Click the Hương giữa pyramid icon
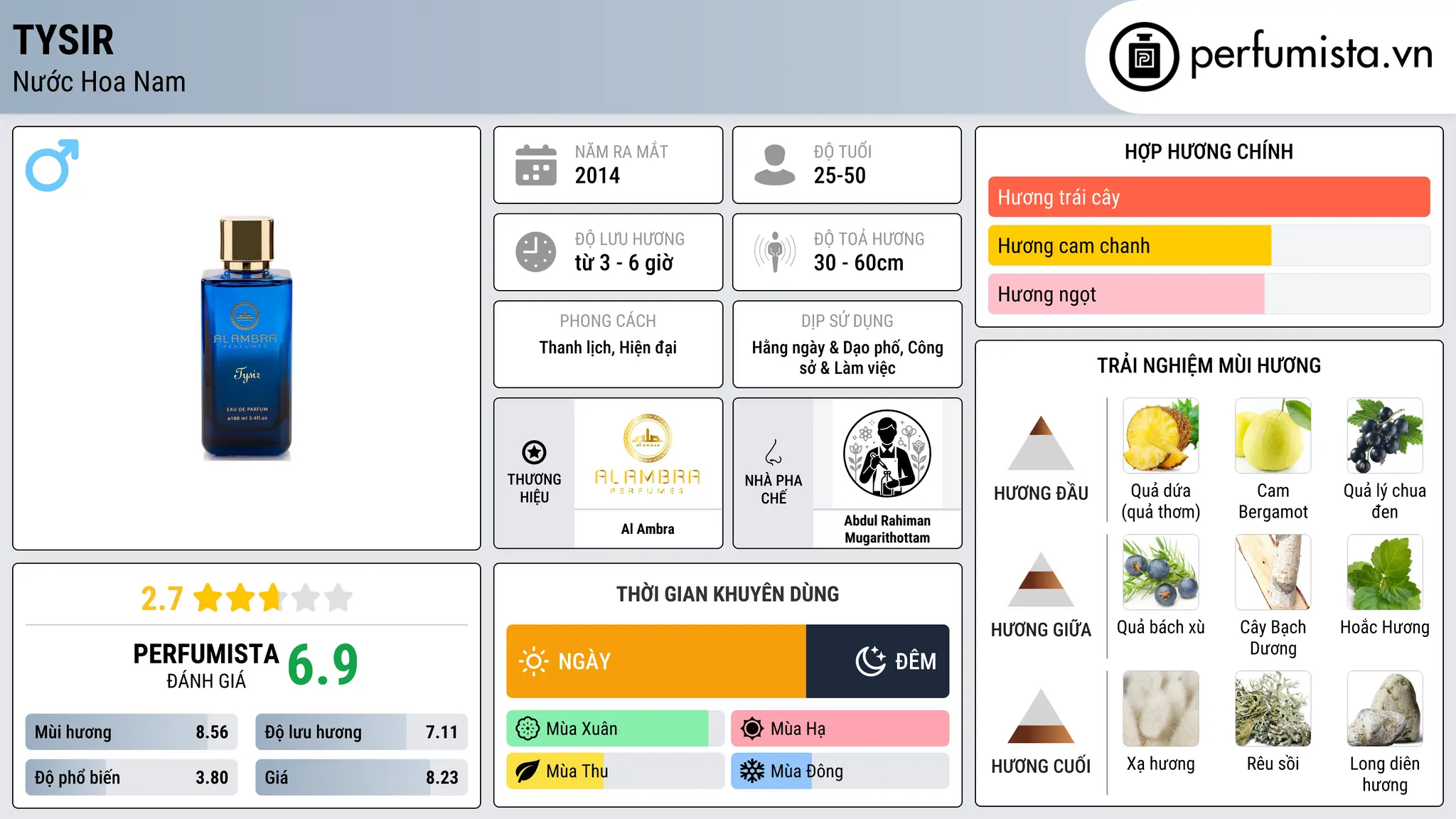The height and width of the screenshot is (819, 1456). [x=1041, y=579]
